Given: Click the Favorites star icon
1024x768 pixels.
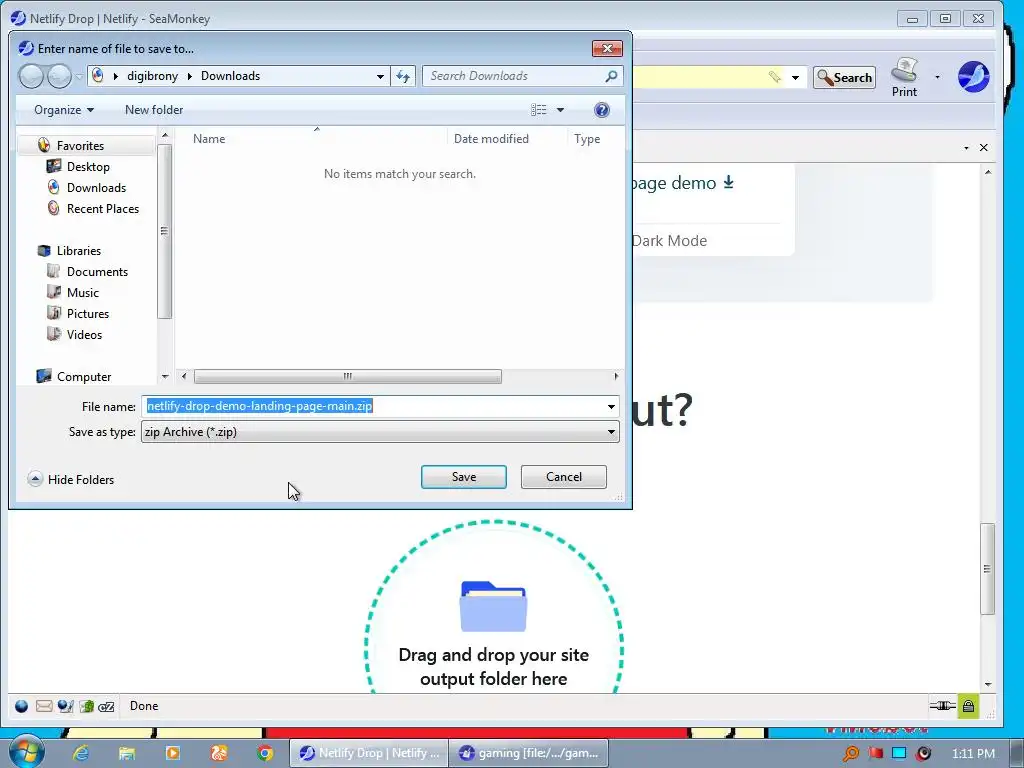Looking at the screenshot, I should [44, 145].
